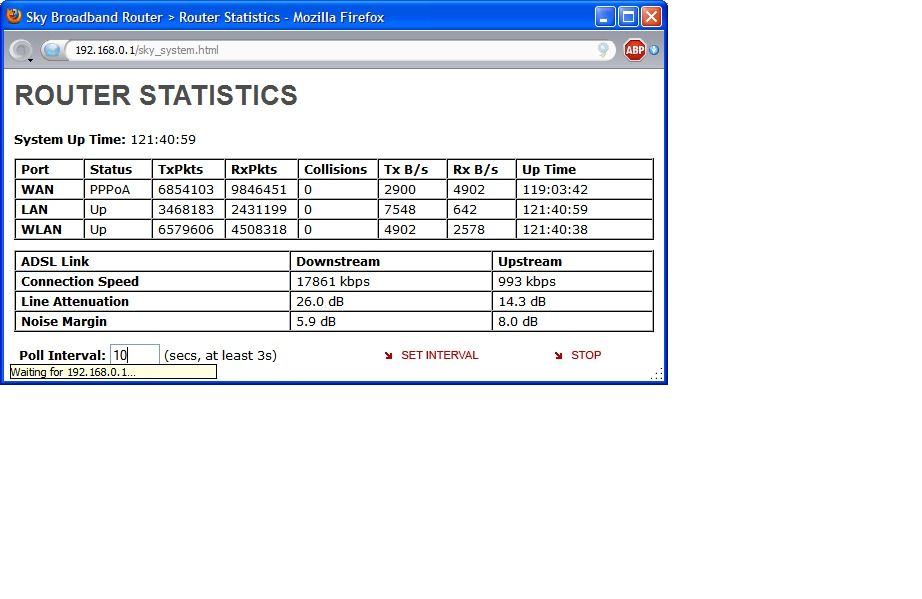The height and width of the screenshot is (599, 922).
Task: Click the icon at the address bar's right end
Action: click(603, 50)
